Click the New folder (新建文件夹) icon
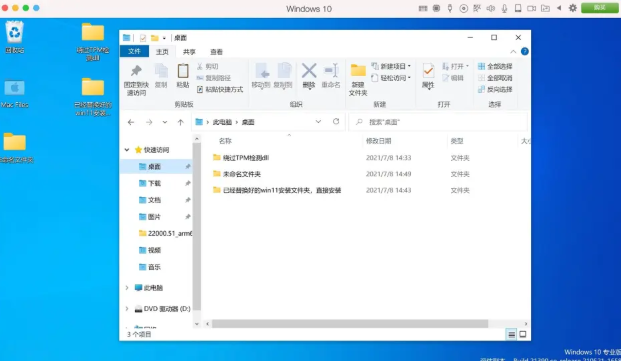This screenshot has width=621, height=361. tap(358, 70)
